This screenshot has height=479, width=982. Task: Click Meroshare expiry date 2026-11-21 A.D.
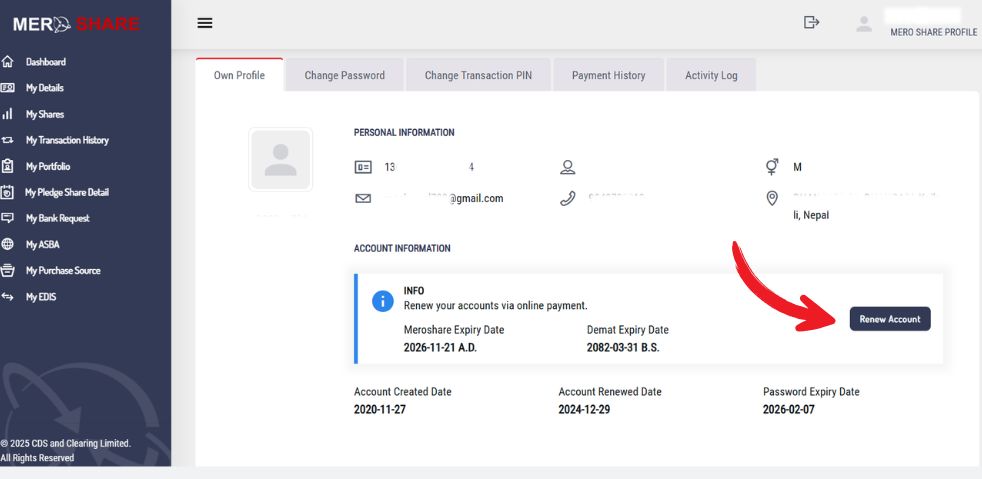(x=440, y=348)
